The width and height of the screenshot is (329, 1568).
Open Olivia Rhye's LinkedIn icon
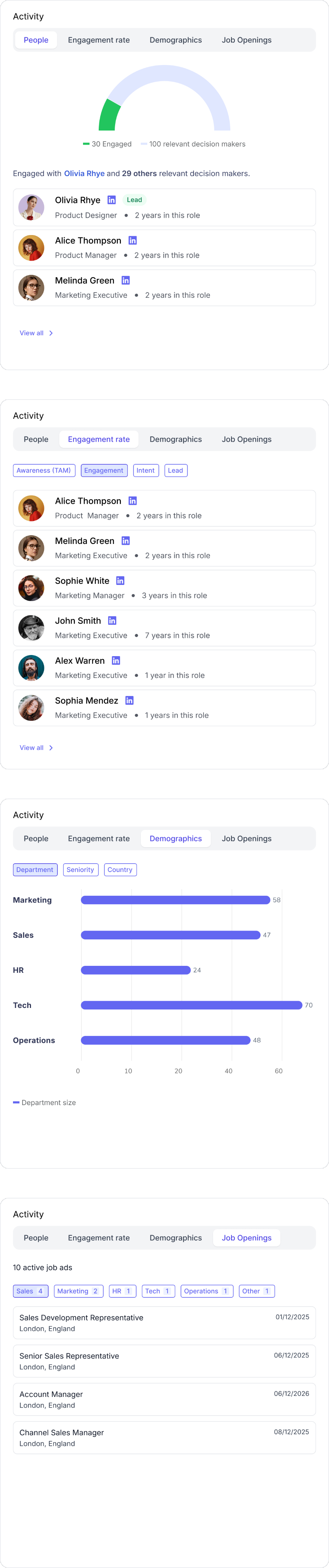[111, 200]
